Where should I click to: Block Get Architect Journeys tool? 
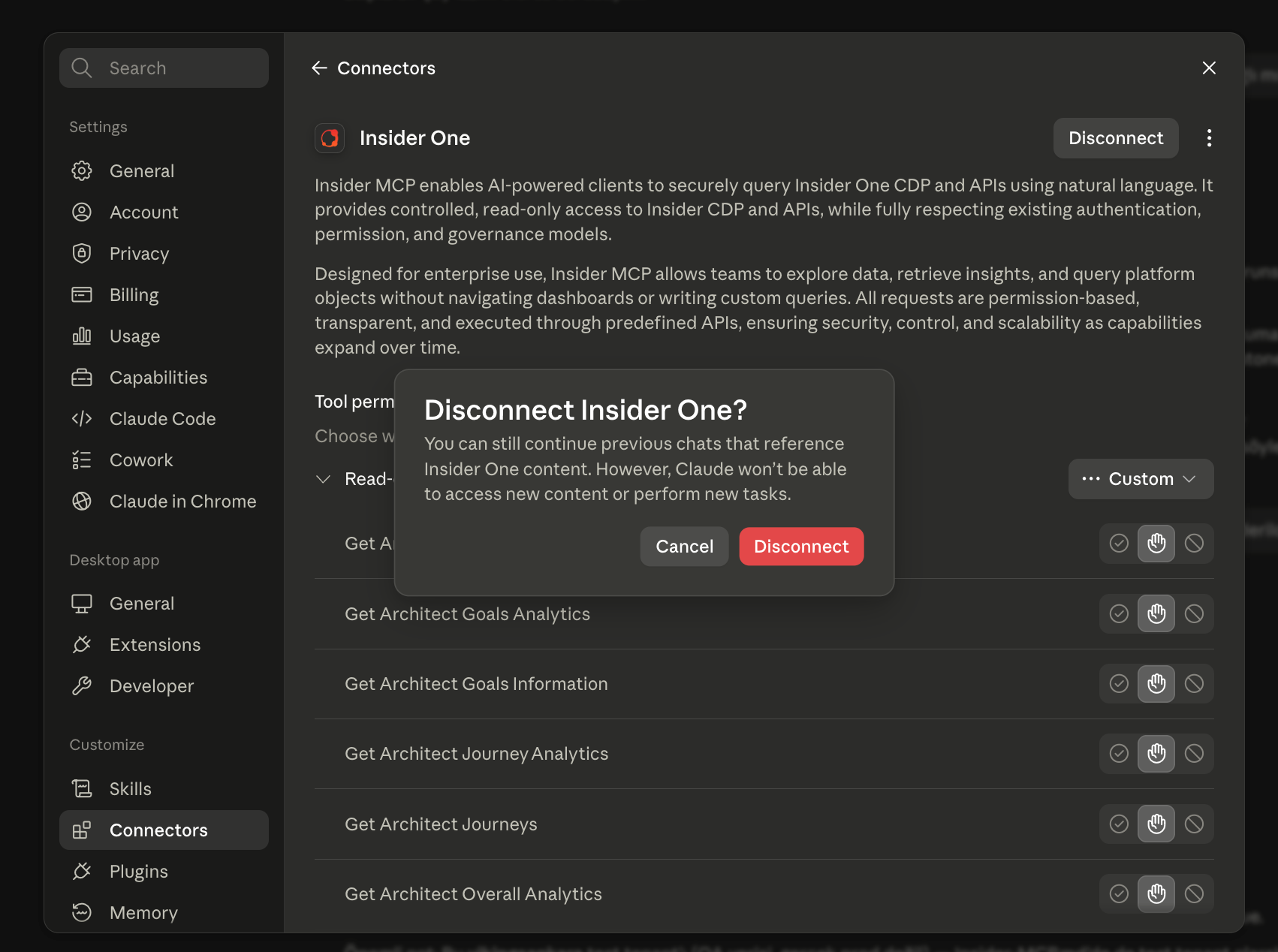(1194, 824)
